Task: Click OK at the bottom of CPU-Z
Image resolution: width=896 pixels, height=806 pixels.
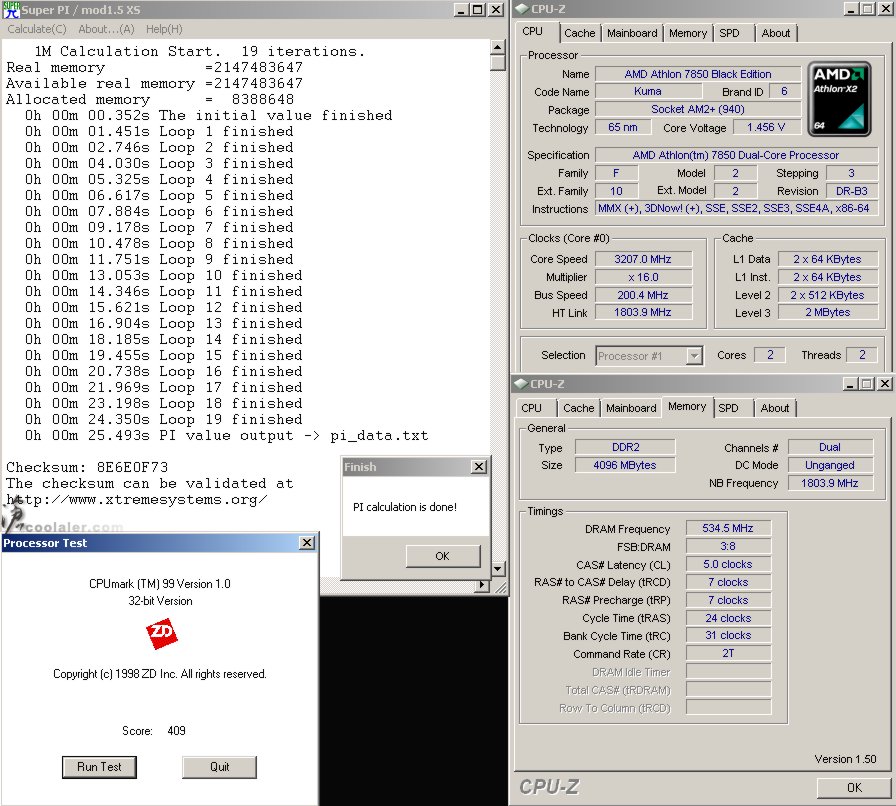Action: (853, 787)
